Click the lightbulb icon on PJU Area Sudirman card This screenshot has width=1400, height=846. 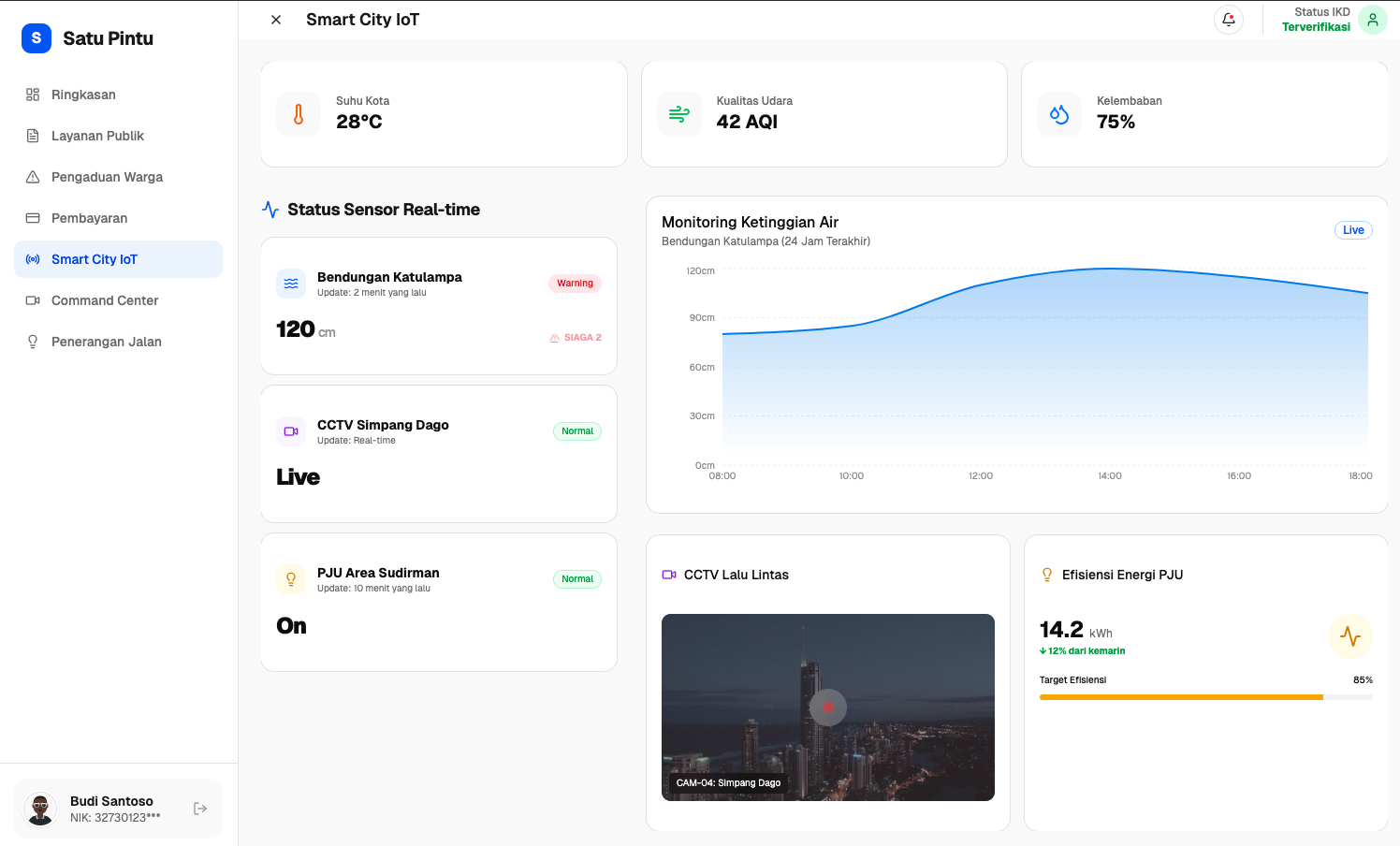[x=291, y=578]
